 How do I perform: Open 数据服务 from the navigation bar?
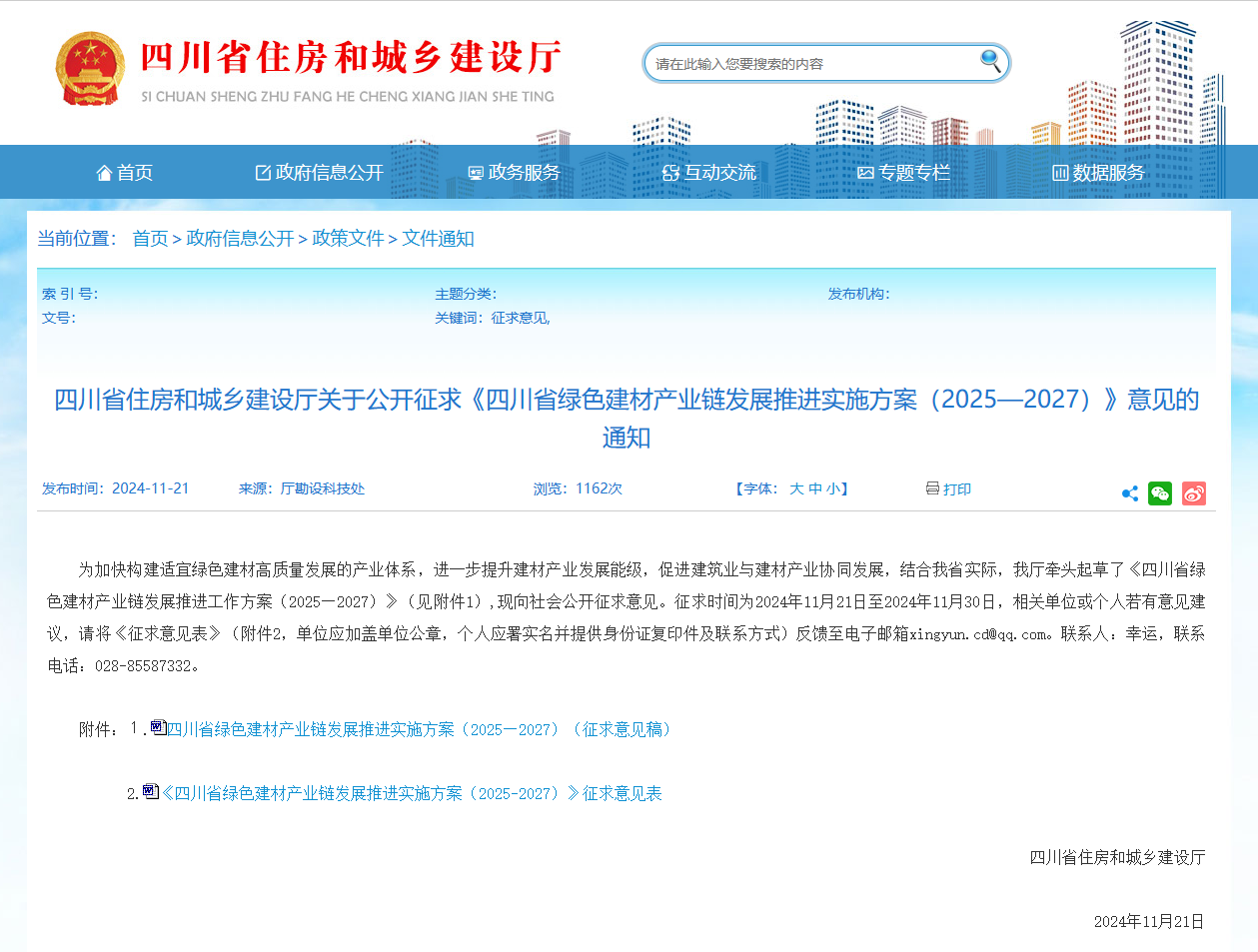[x=1098, y=173]
